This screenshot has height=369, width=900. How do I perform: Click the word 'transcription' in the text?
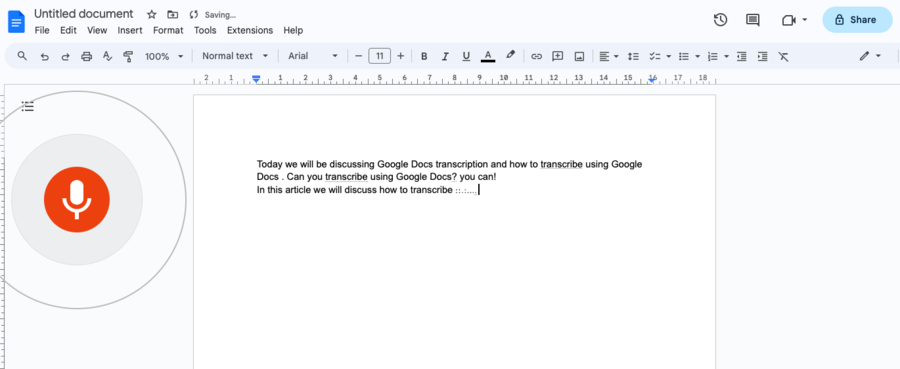(x=462, y=164)
